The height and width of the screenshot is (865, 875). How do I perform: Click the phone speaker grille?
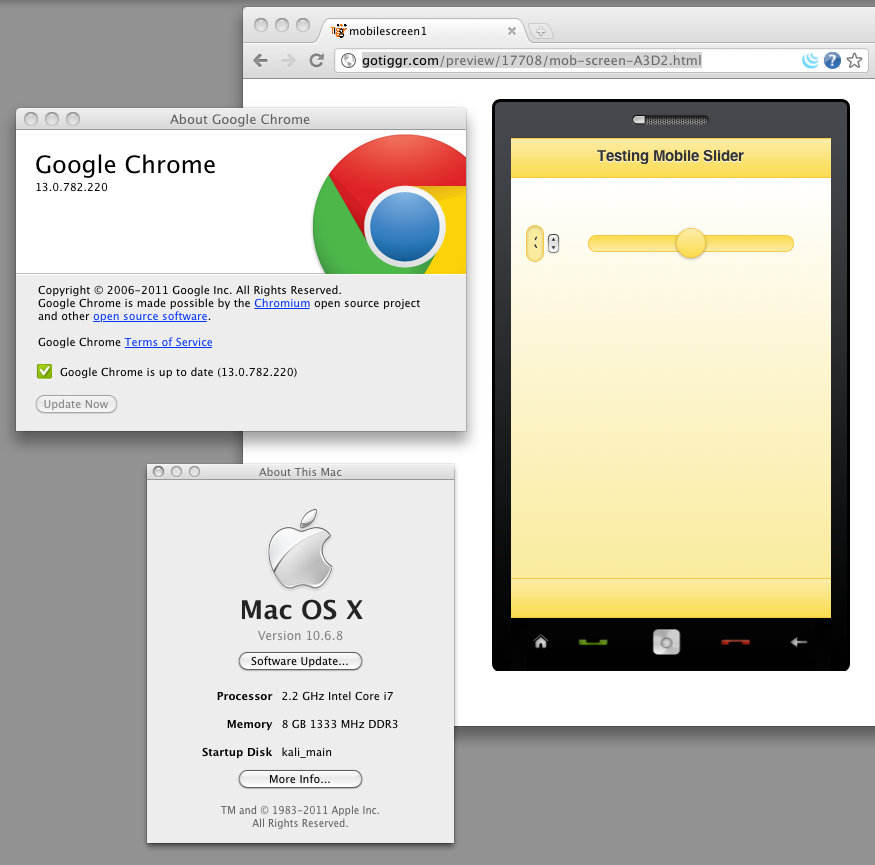pos(670,120)
